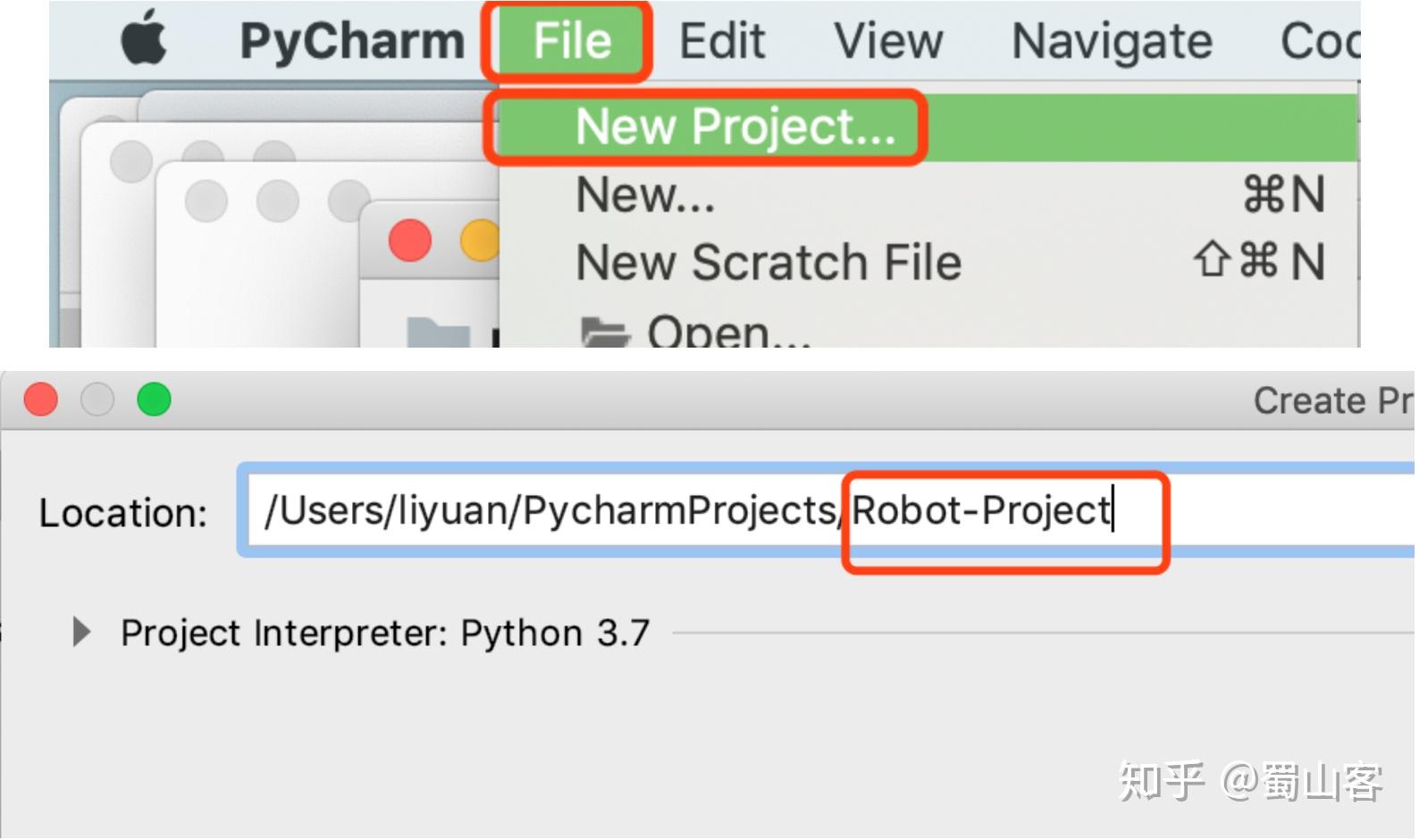This screenshot has width=1419, height=840.
Task: Click gray minimize button on Create Project dialog
Action: pyautogui.click(x=97, y=399)
